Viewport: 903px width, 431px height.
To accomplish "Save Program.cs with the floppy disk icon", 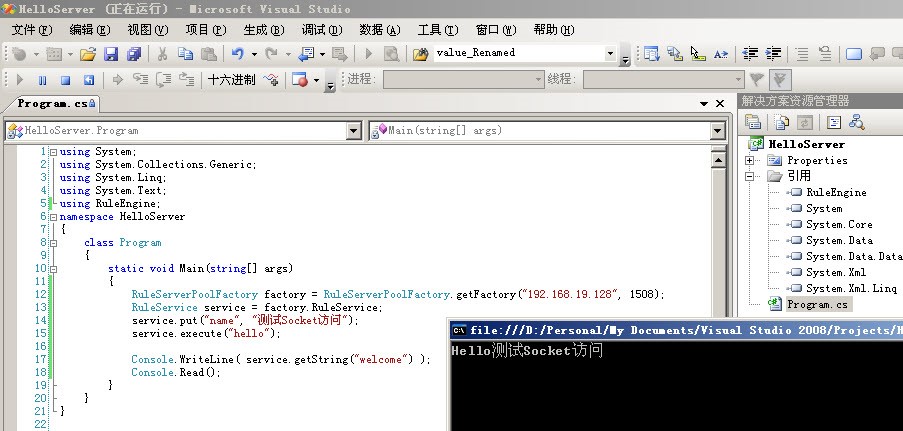I will pos(111,54).
